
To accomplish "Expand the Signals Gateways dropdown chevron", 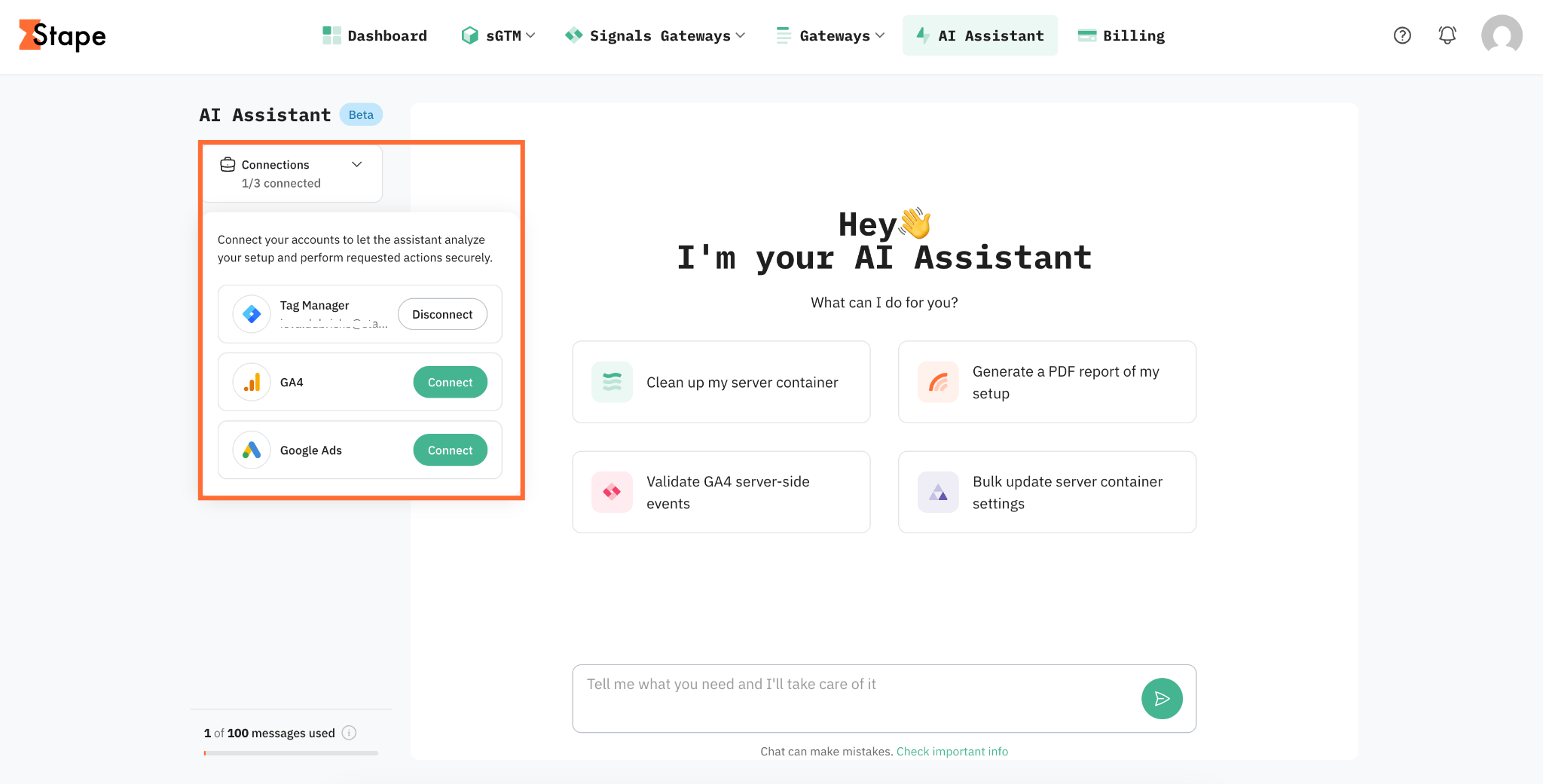I will [741, 35].
